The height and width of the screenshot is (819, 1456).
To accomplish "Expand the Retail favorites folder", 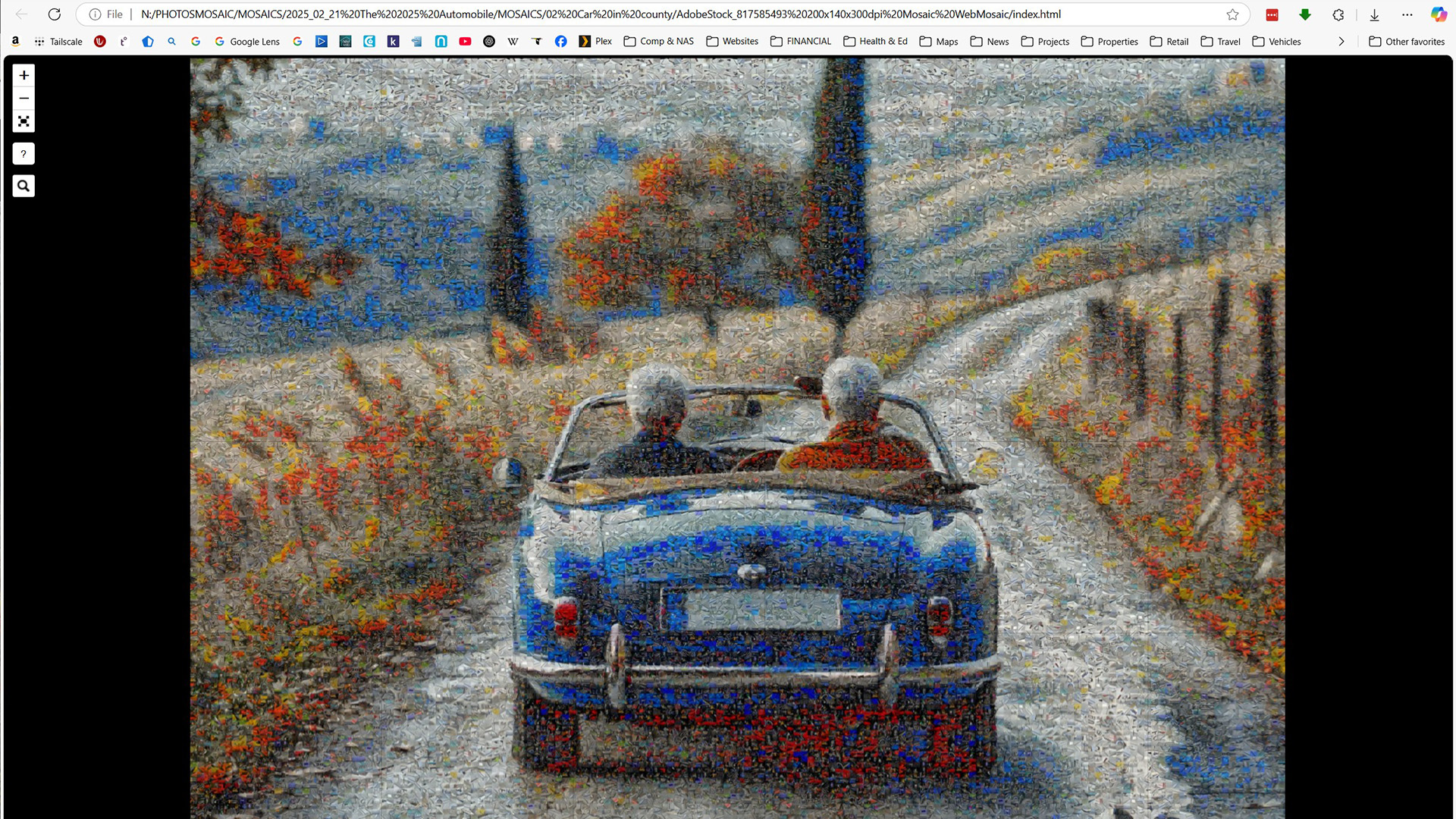I will click(1169, 41).
